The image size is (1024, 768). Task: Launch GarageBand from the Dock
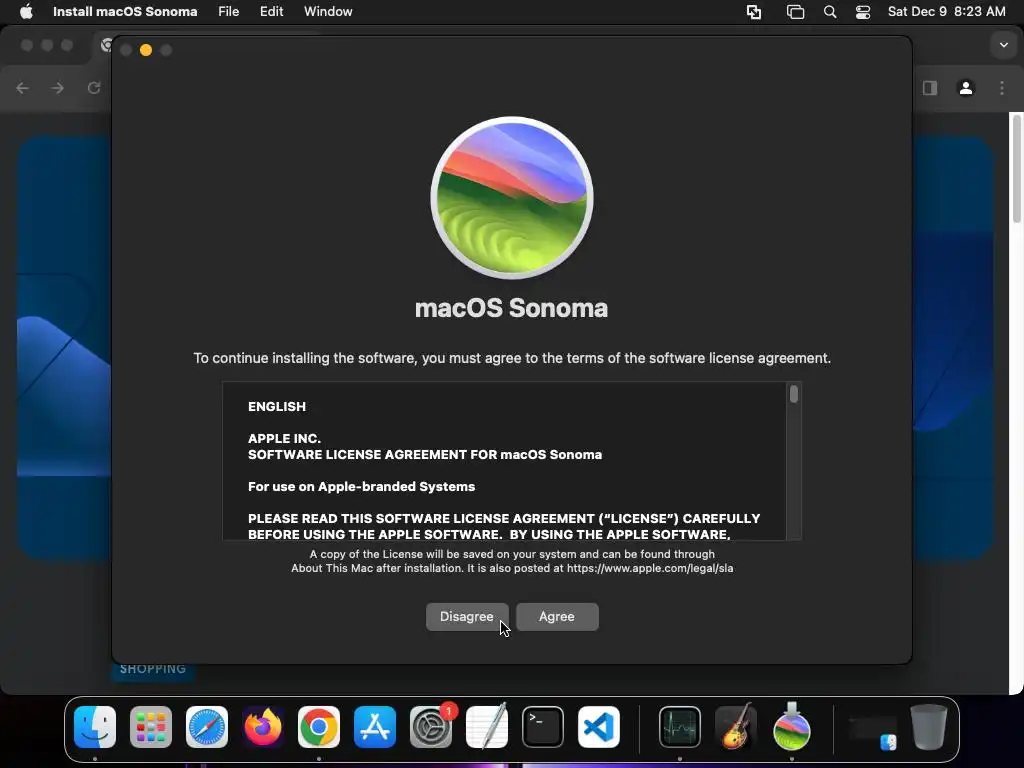pyautogui.click(x=736, y=727)
